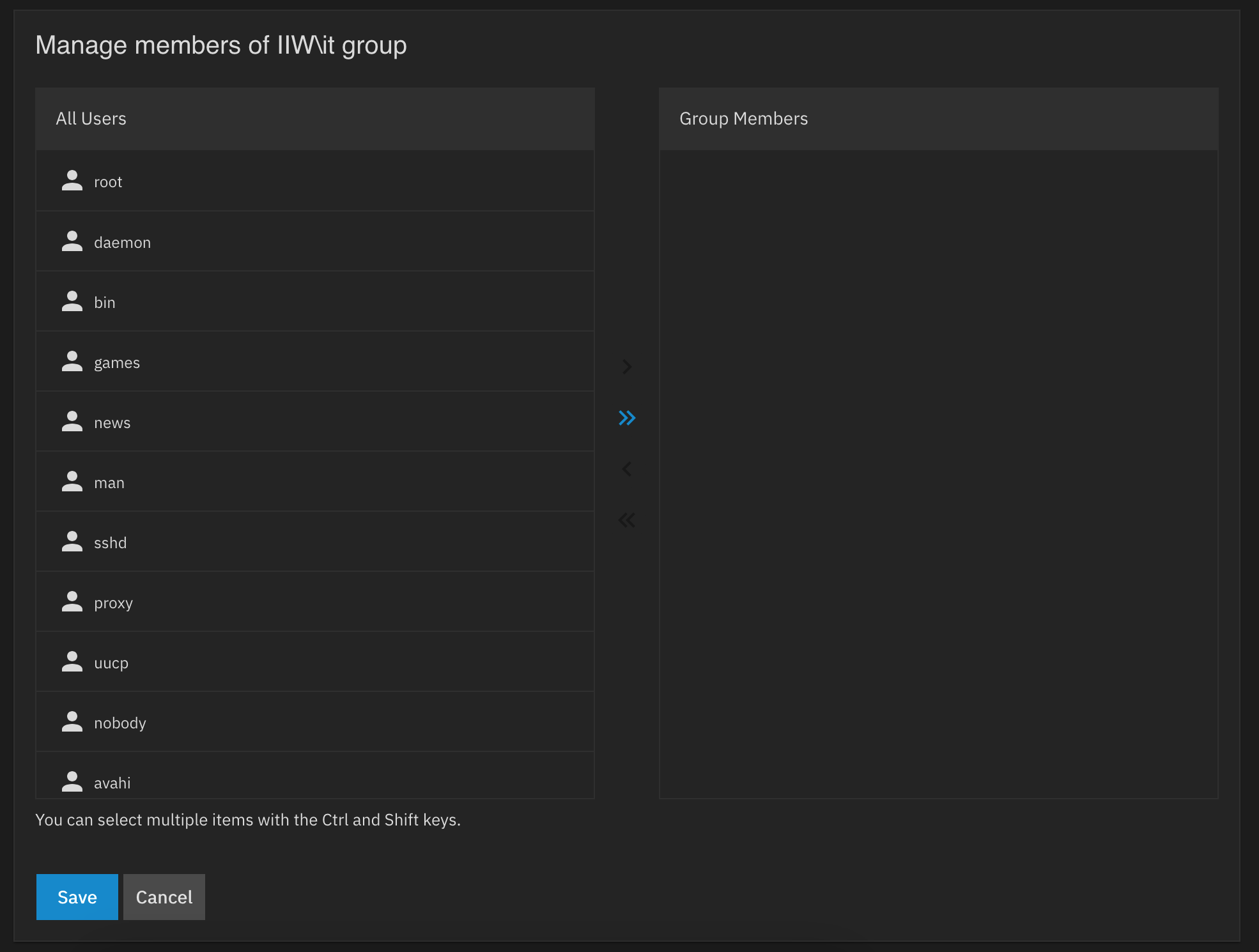Click the user icon beside daemon
The width and height of the screenshot is (1259, 952).
(x=72, y=242)
